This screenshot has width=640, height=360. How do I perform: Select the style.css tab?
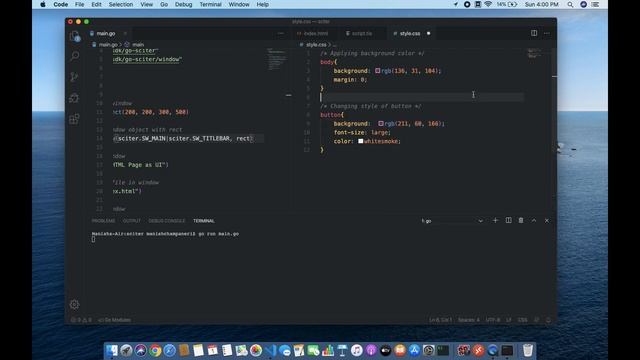click(x=410, y=33)
